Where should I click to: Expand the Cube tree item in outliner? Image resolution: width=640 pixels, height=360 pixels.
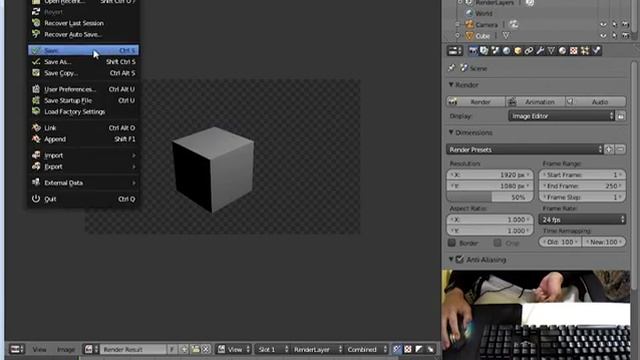click(458, 36)
